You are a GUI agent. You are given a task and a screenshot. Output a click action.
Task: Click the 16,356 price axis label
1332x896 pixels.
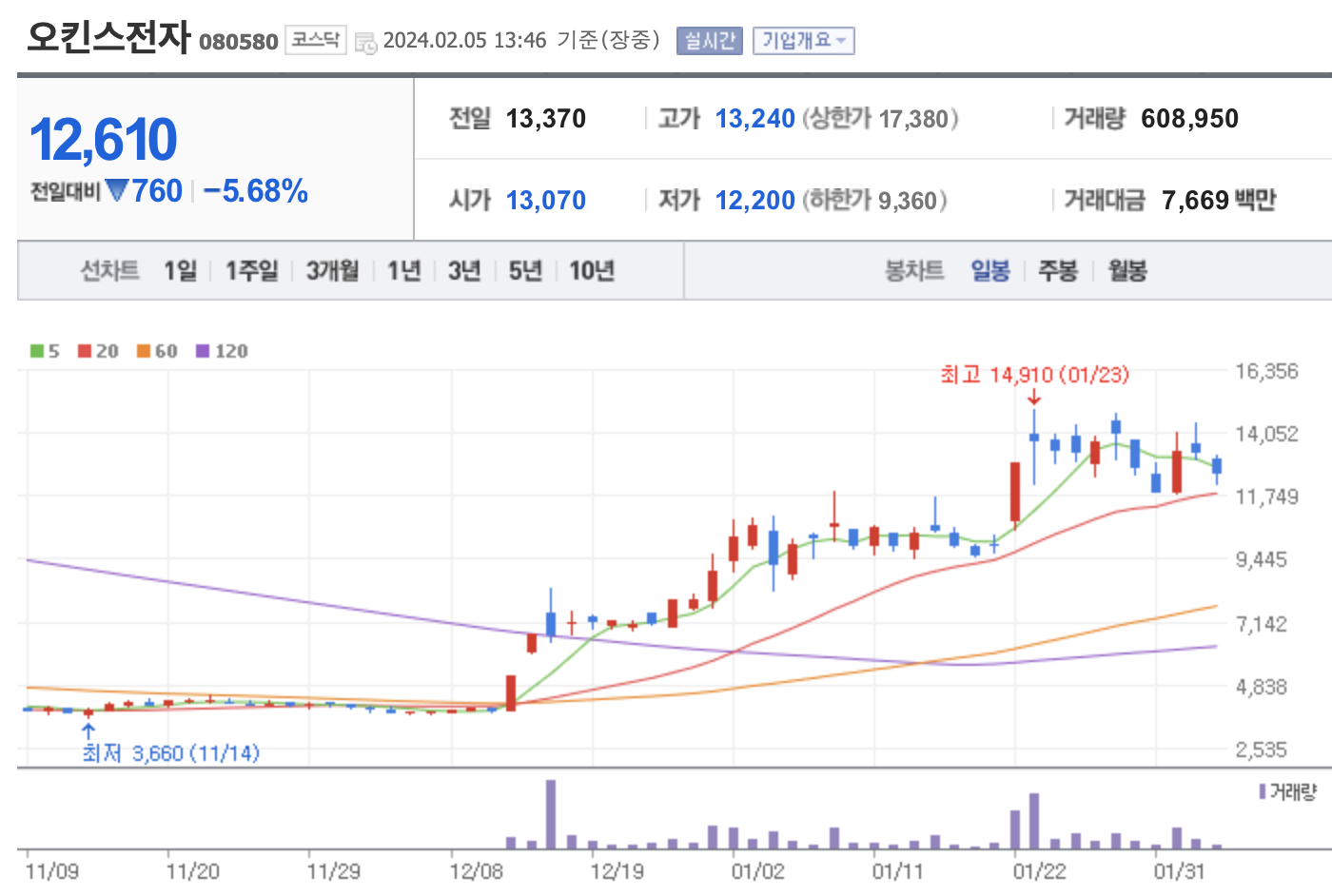click(x=1266, y=371)
